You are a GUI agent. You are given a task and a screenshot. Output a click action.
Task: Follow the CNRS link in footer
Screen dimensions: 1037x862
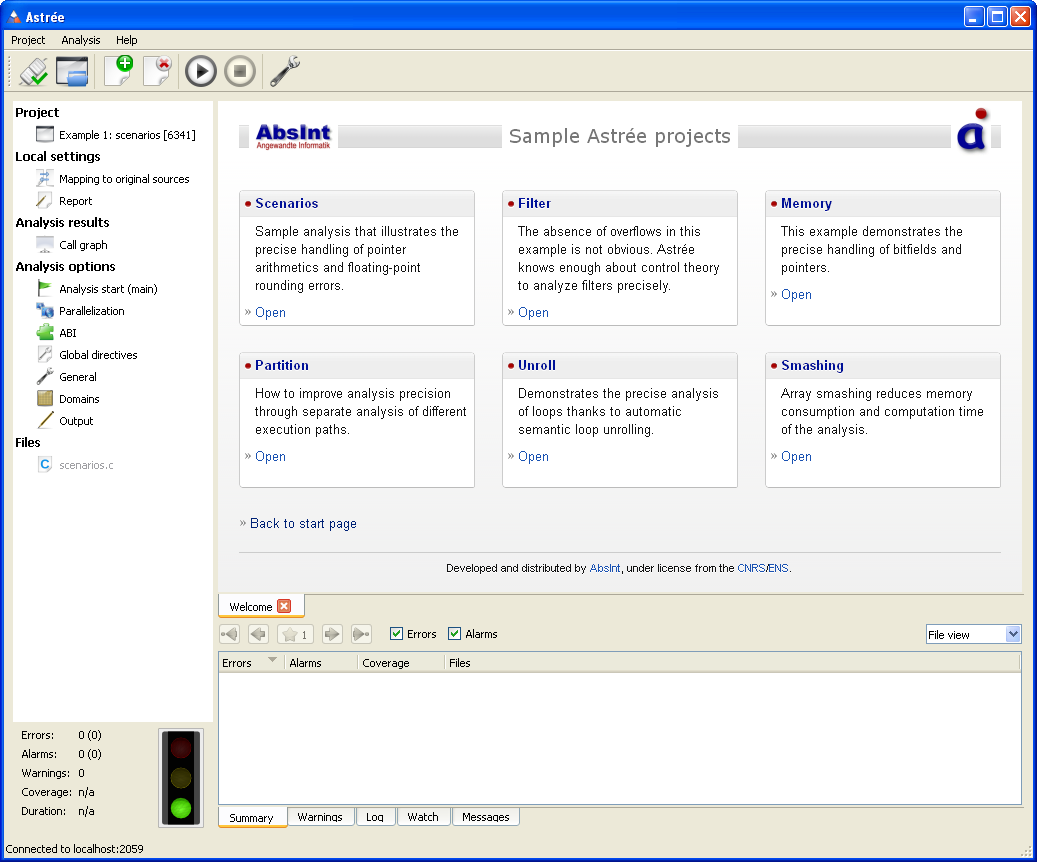[751, 568]
